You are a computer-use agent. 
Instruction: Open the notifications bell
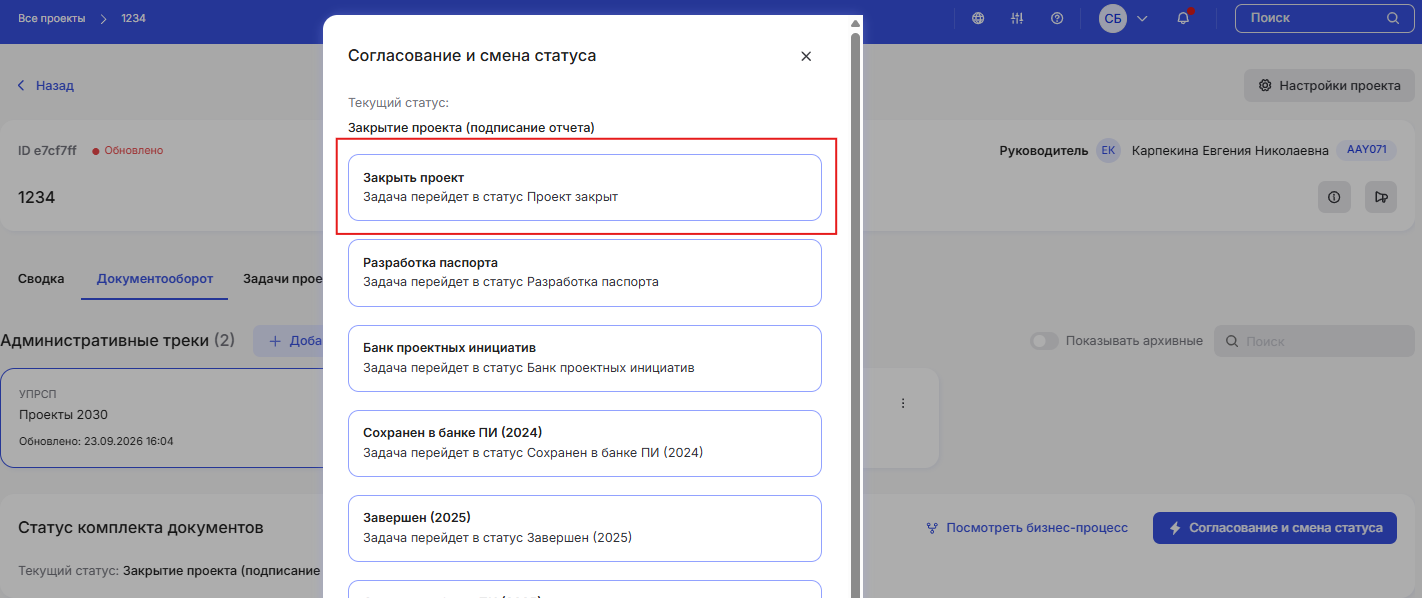point(1184,18)
